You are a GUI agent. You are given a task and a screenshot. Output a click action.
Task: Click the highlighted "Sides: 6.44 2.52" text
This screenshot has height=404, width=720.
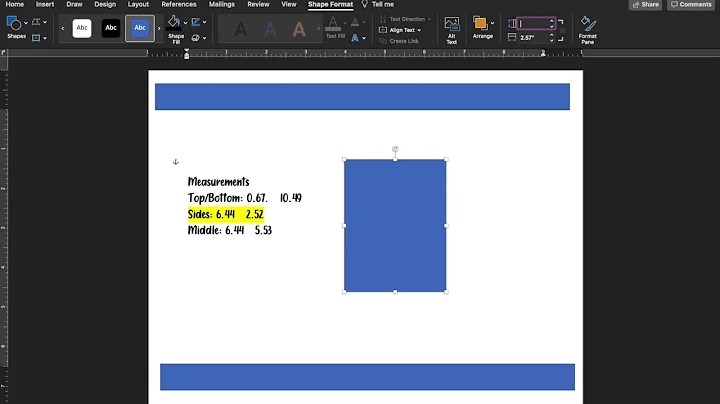[x=225, y=214]
